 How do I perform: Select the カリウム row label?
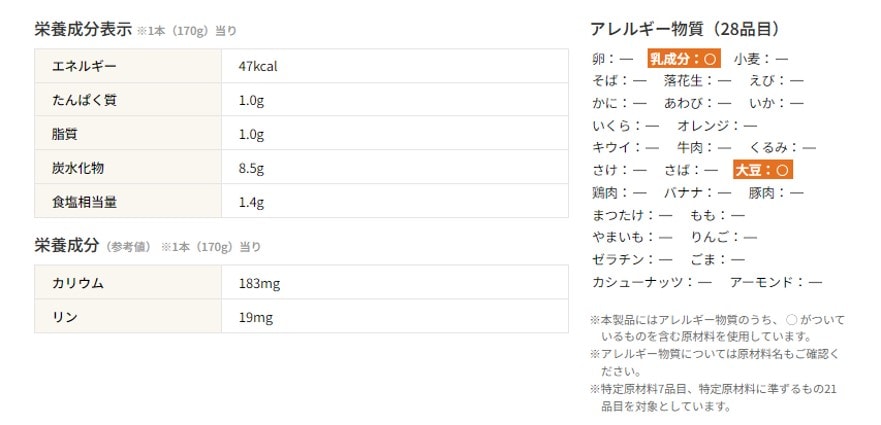(78, 283)
